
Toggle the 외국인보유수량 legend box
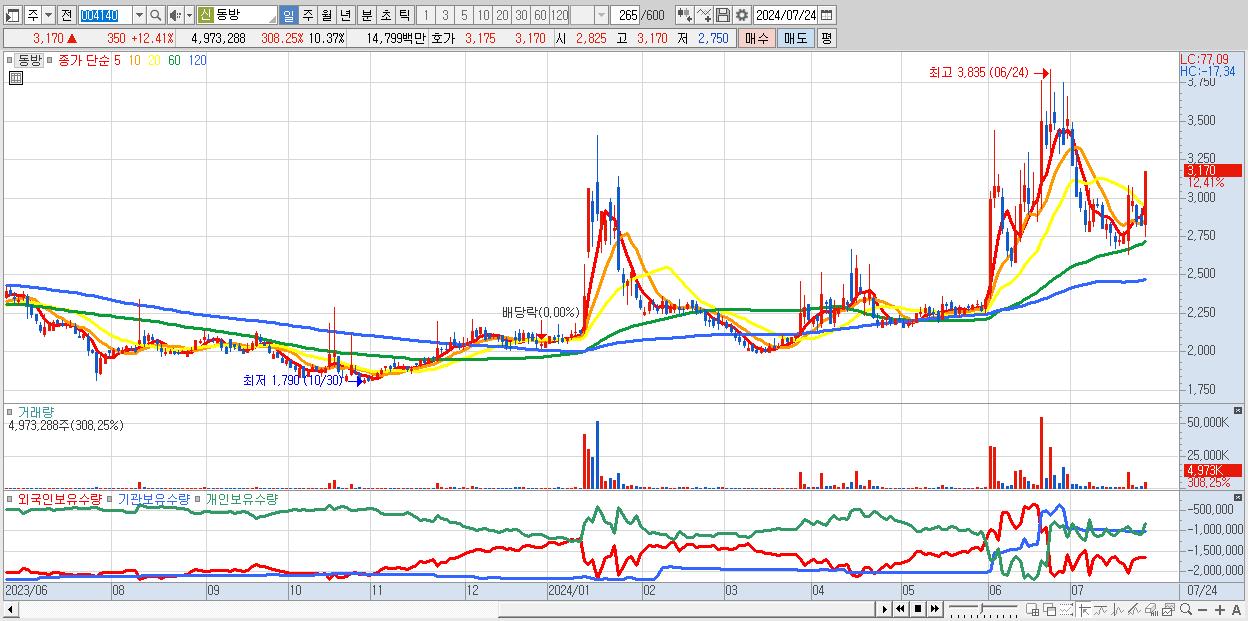(x=9, y=498)
